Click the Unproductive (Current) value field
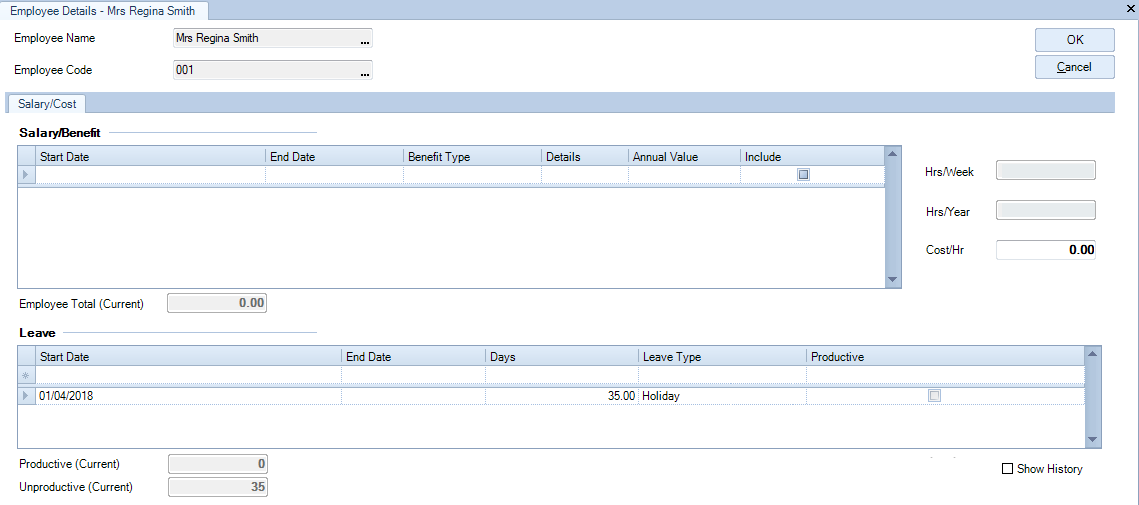This screenshot has width=1139, height=505. click(x=217, y=487)
